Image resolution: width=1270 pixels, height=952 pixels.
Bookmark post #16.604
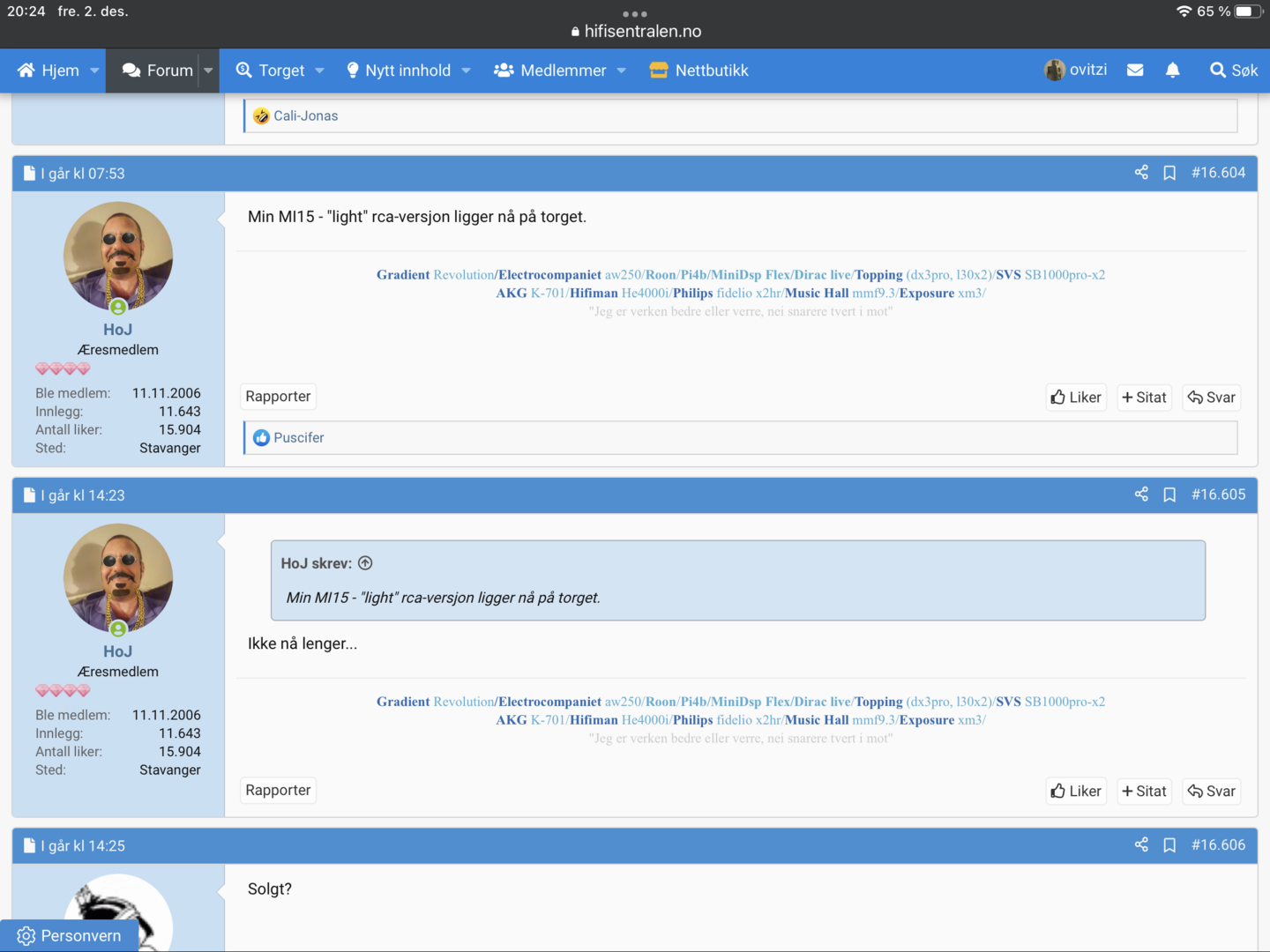point(1169,173)
